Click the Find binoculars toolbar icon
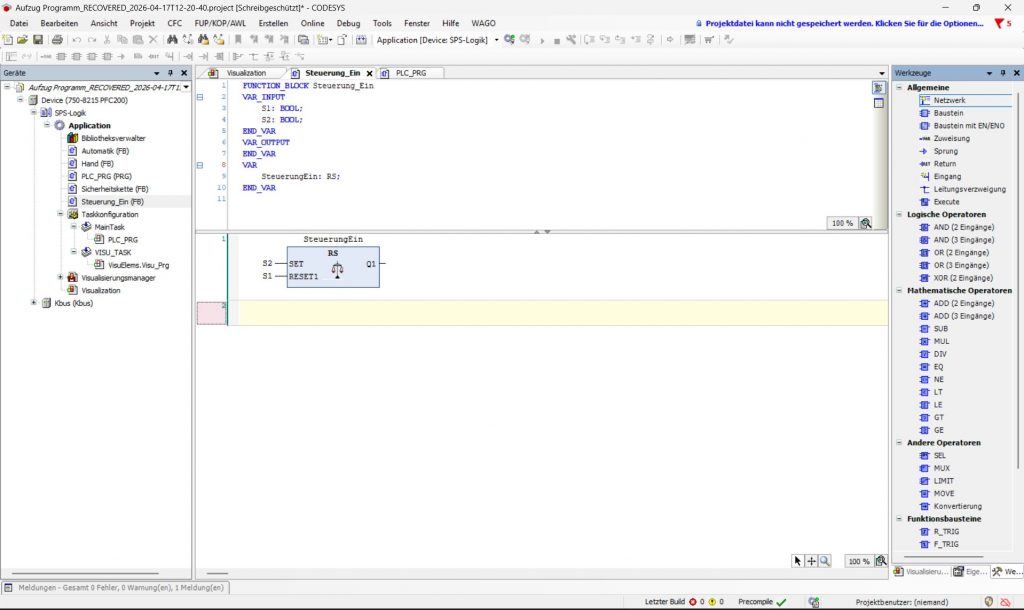Screen dimensions: 1024x610 click(x=172, y=40)
